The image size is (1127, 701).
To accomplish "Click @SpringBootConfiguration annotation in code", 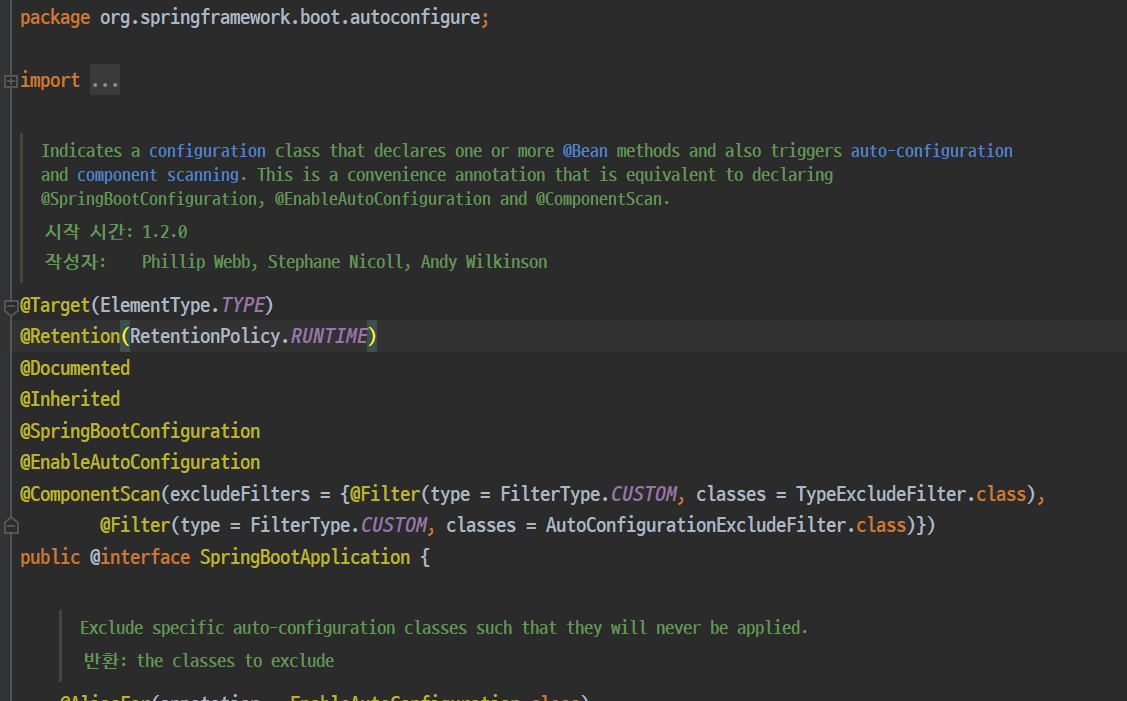I will click(140, 431).
